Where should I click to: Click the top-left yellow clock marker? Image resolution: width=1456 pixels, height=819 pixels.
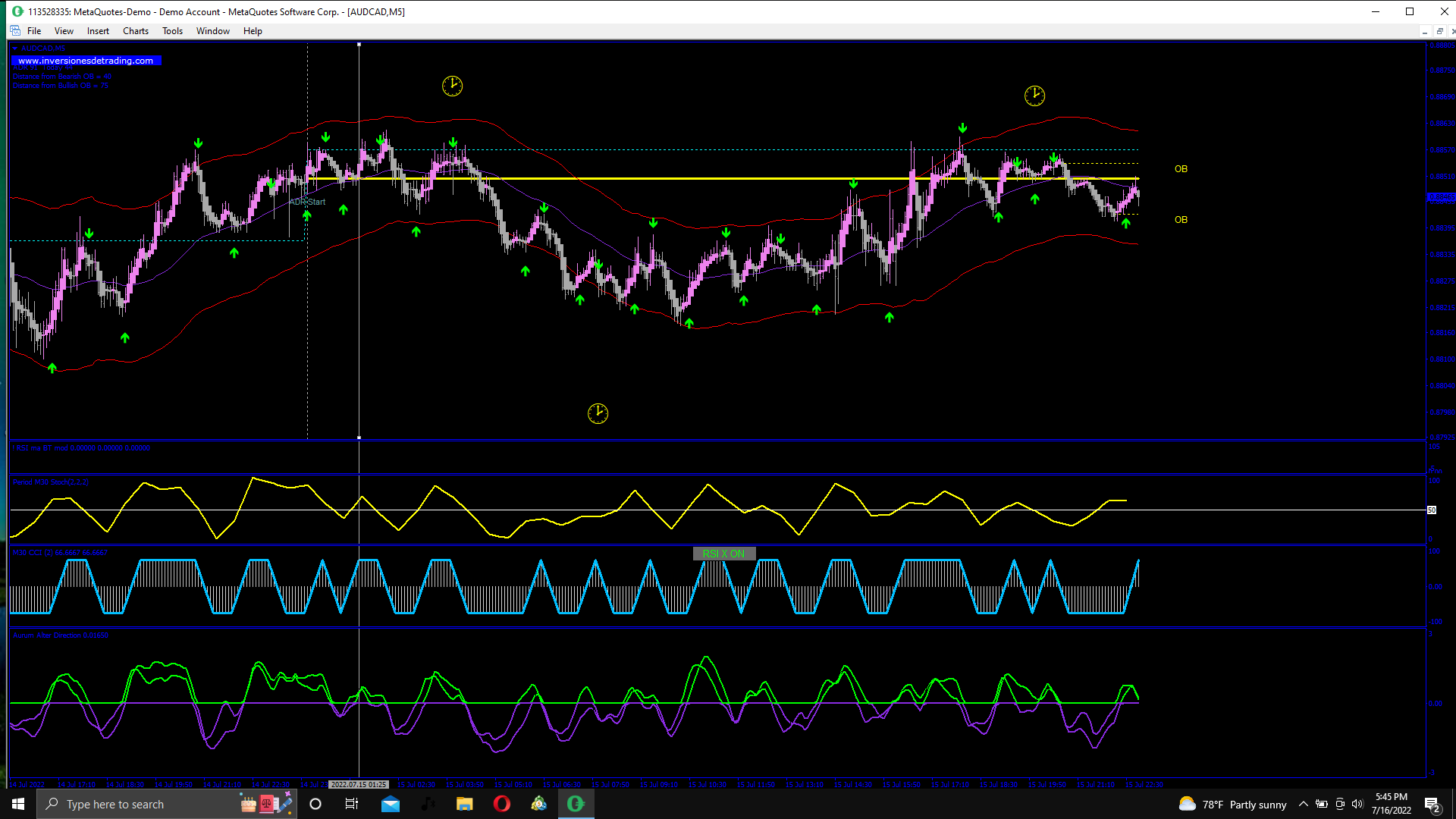click(x=452, y=86)
